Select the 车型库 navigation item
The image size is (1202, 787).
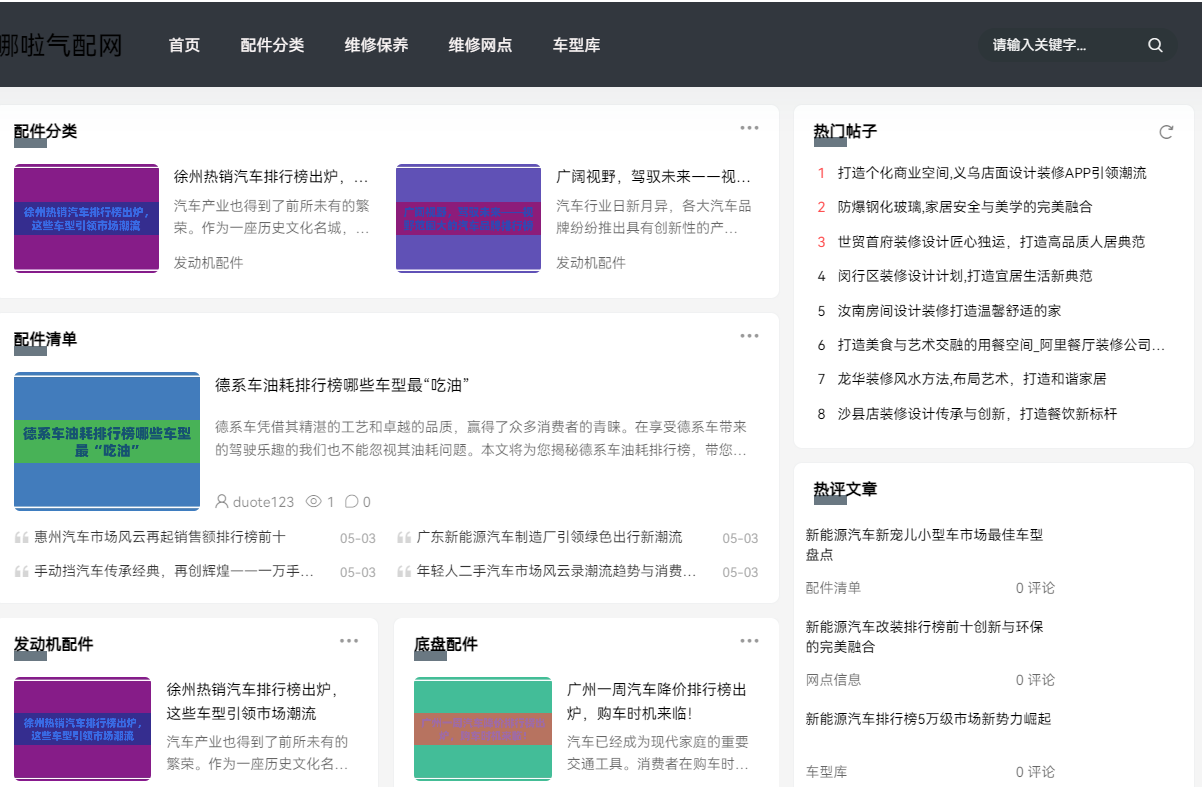click(576, 45)
